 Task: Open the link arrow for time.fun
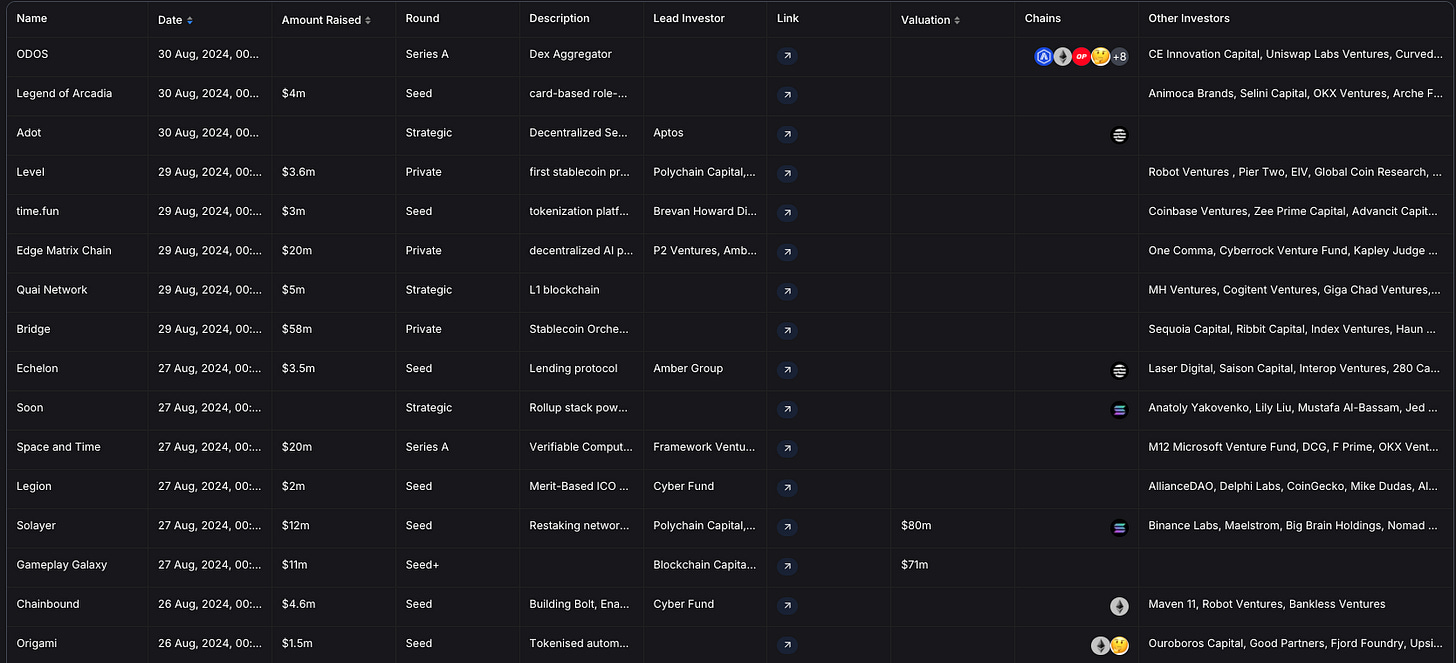(787, 213)
